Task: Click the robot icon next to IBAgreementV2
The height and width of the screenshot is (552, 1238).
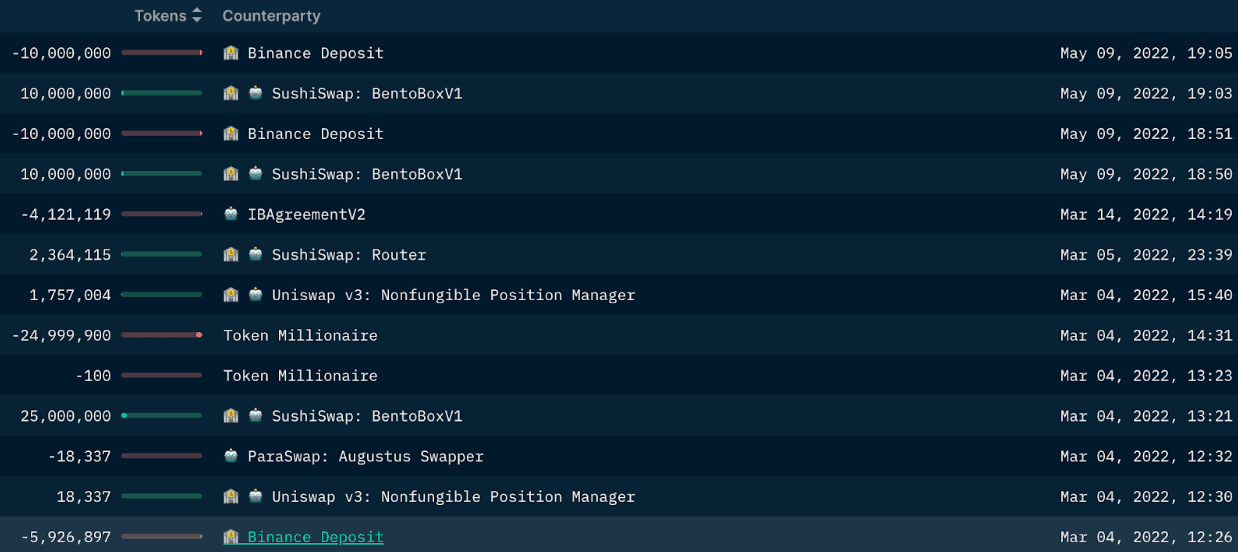Action: [231, 214]
